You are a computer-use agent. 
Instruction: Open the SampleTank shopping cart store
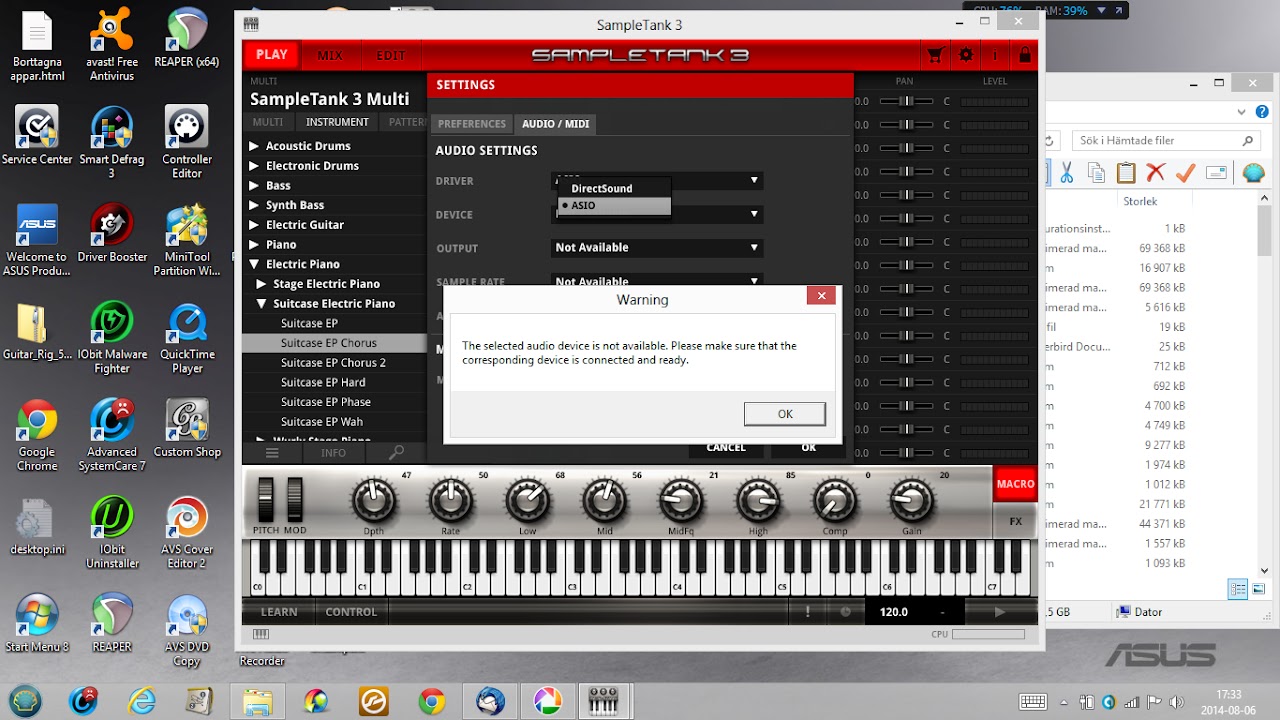pyautogui.click(x=936, y=55)
